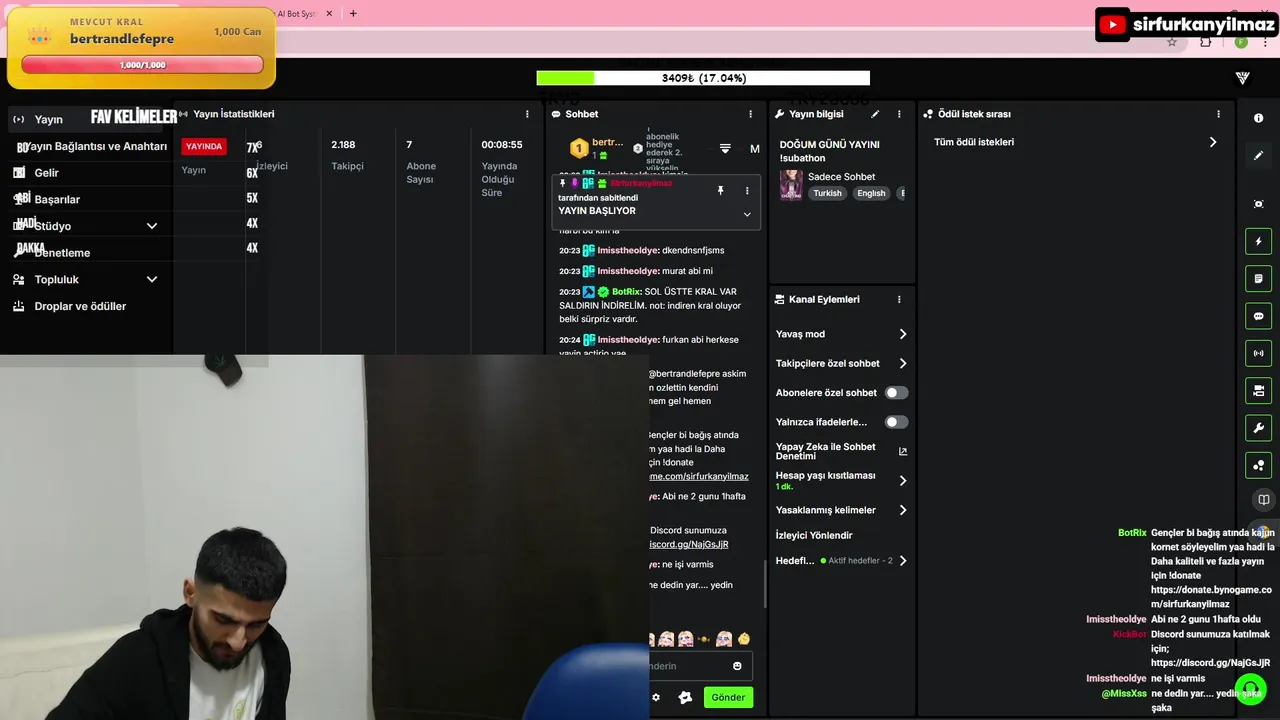Open info icon in right toolbar
This screenshot has width=1280, height=720.
pyautogui.click(x=1258, y=118)
